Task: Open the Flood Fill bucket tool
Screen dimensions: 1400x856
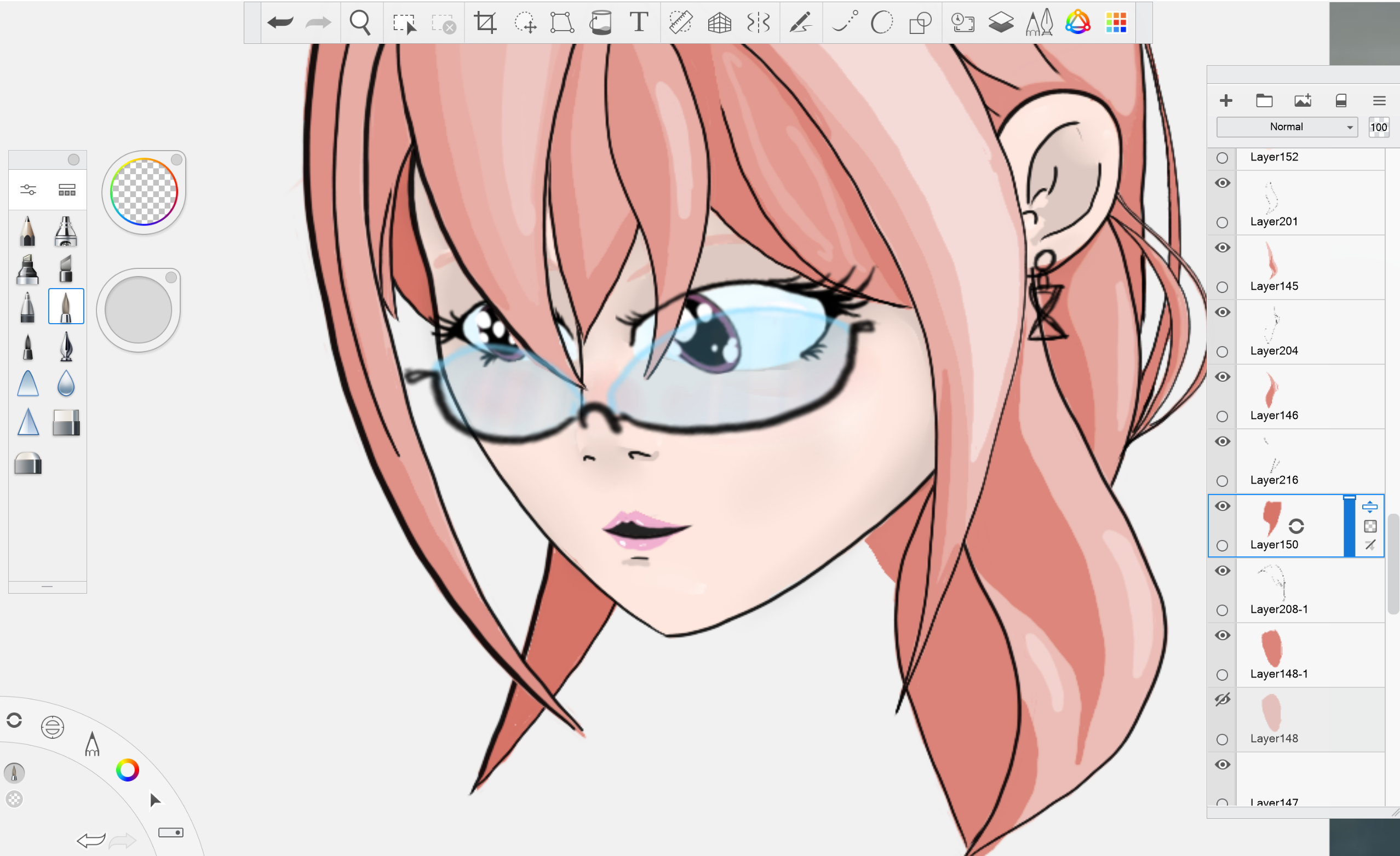Action: 600,22
